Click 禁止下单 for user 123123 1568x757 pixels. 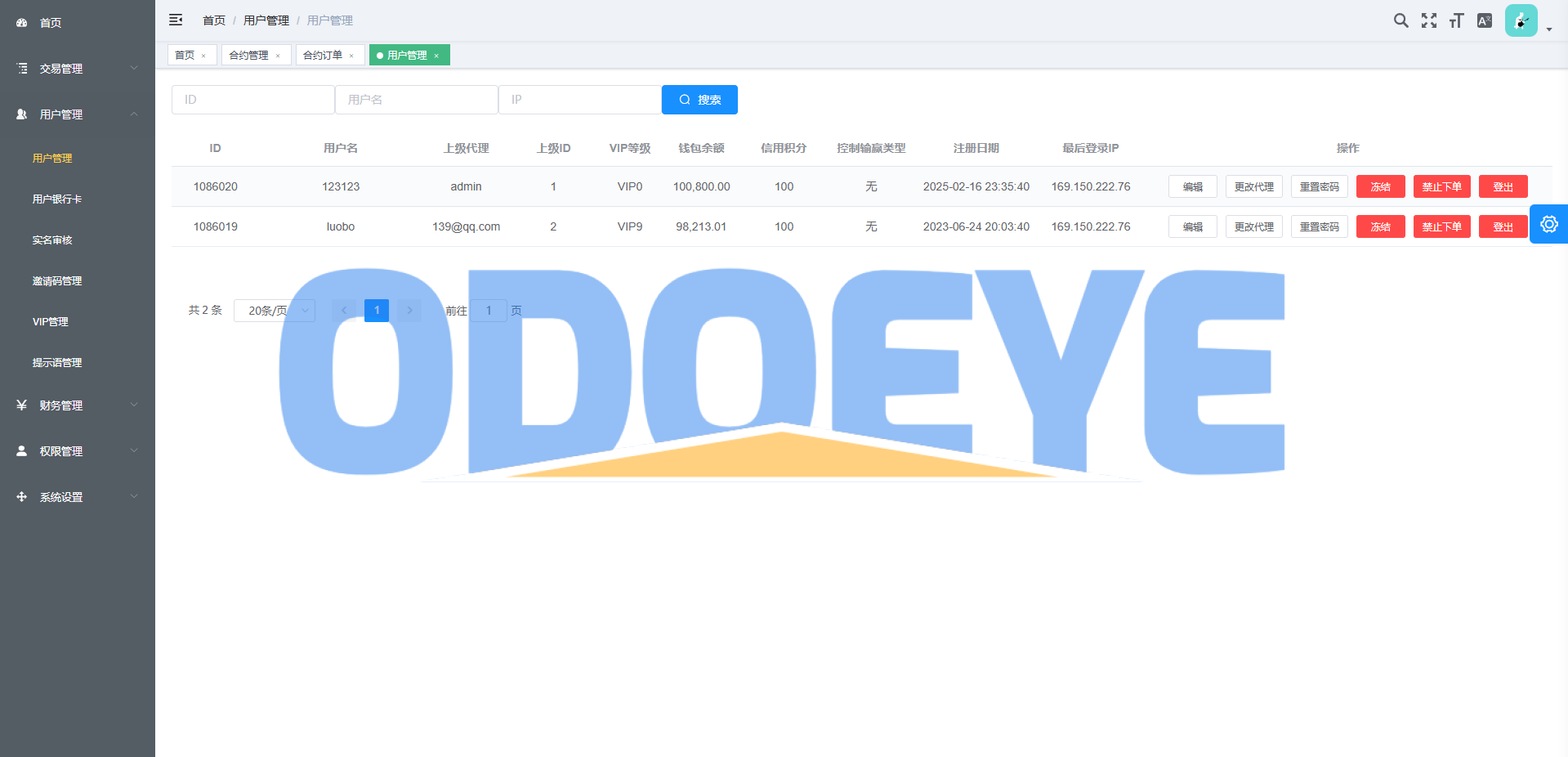click(1442, 186)
